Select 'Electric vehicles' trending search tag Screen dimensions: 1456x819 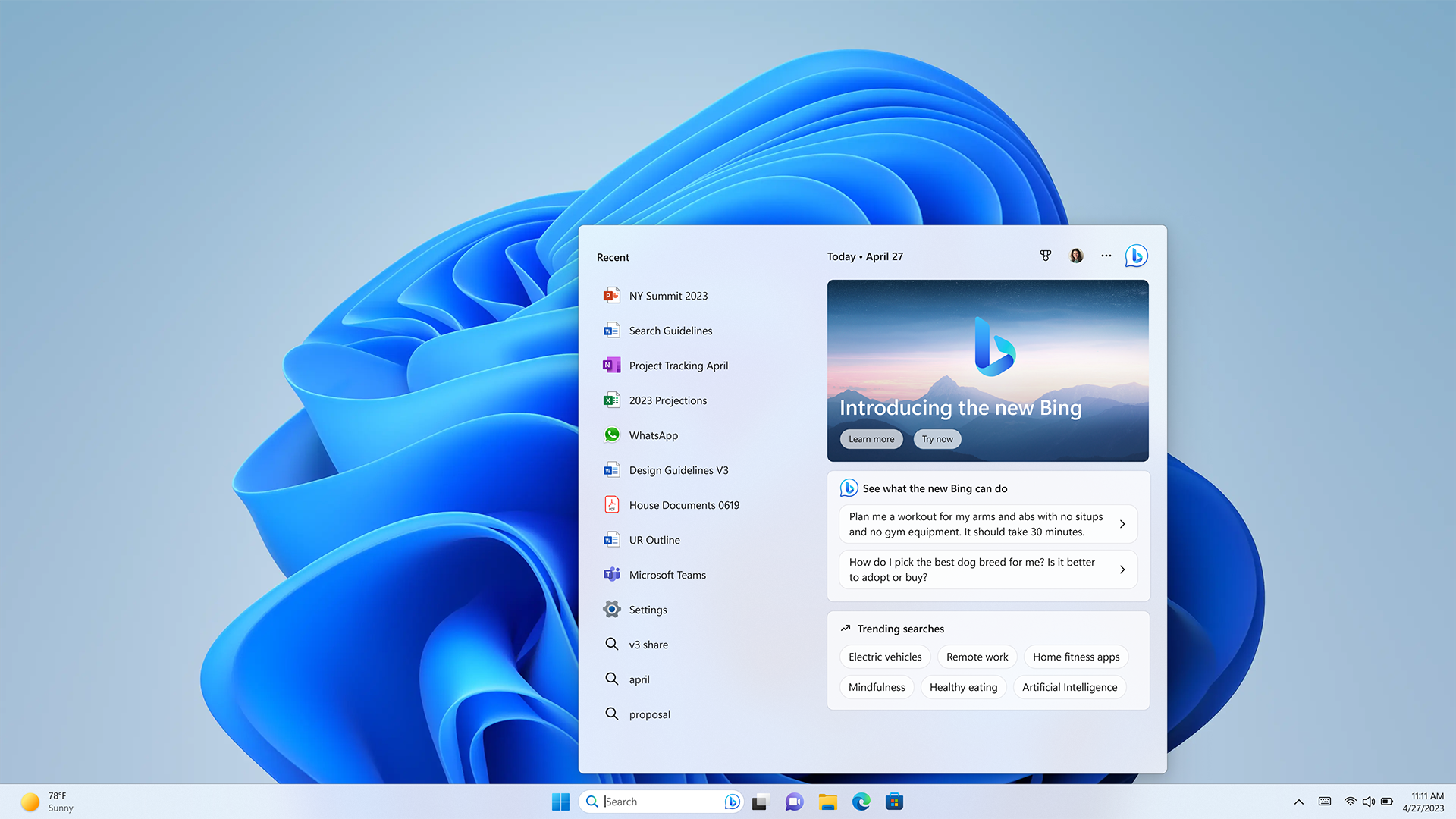click(x=884, y=656)
